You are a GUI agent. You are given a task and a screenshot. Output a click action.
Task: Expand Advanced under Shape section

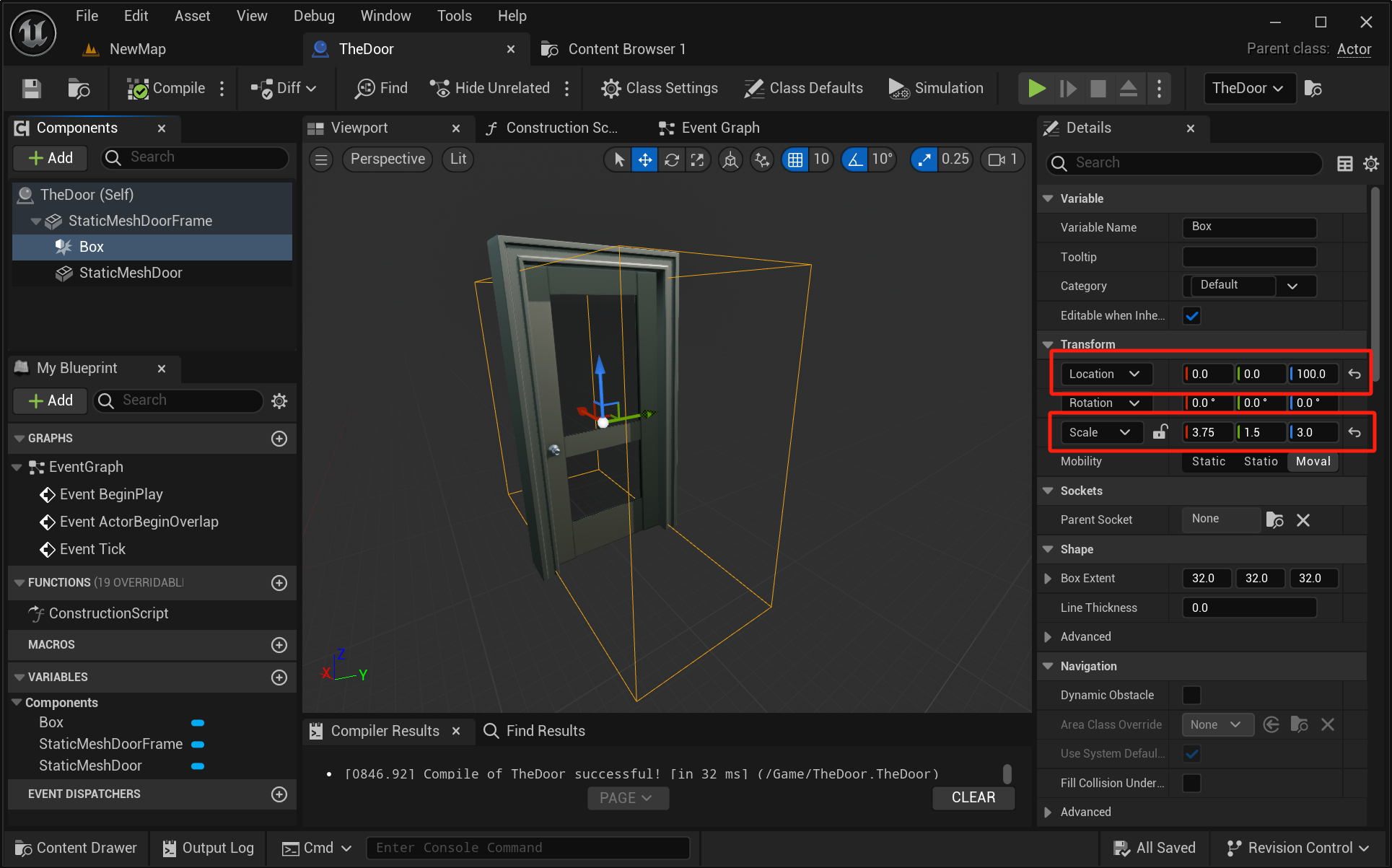tap(1049, 637)
